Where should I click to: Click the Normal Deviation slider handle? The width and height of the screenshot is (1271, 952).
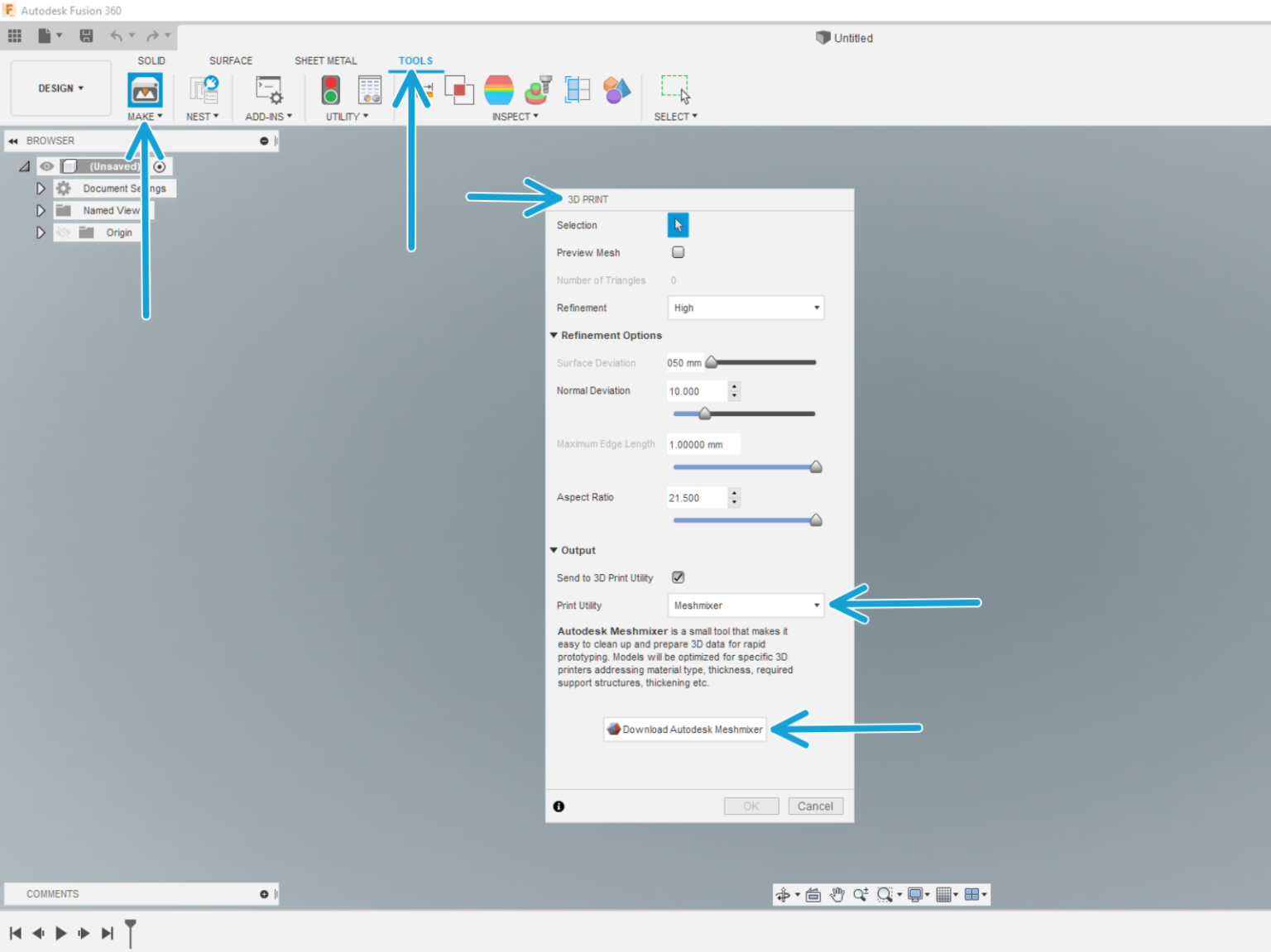pyautogui.click(x=704, y=414)
